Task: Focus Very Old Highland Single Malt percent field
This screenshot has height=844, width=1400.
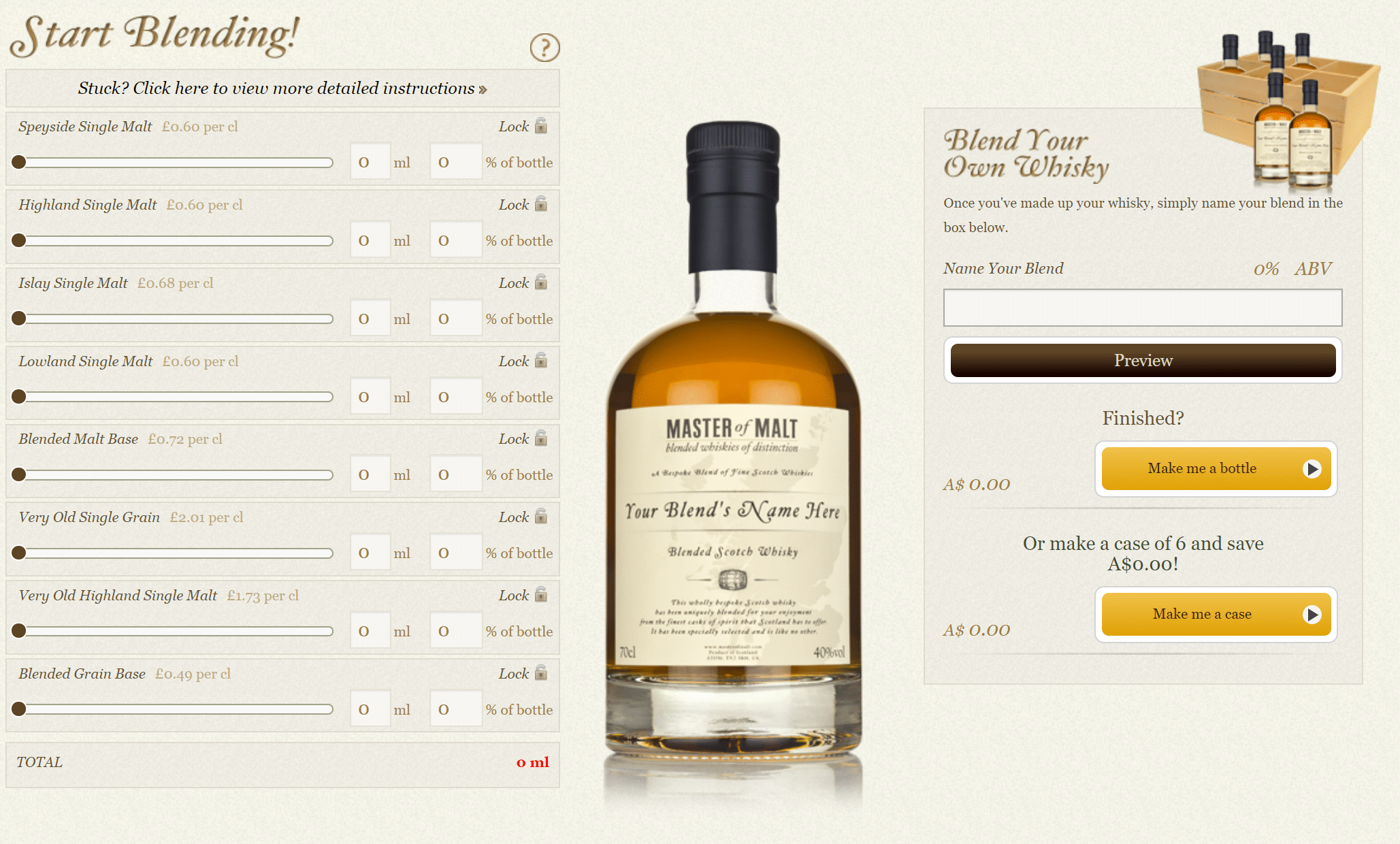Action: pos(456,630)
